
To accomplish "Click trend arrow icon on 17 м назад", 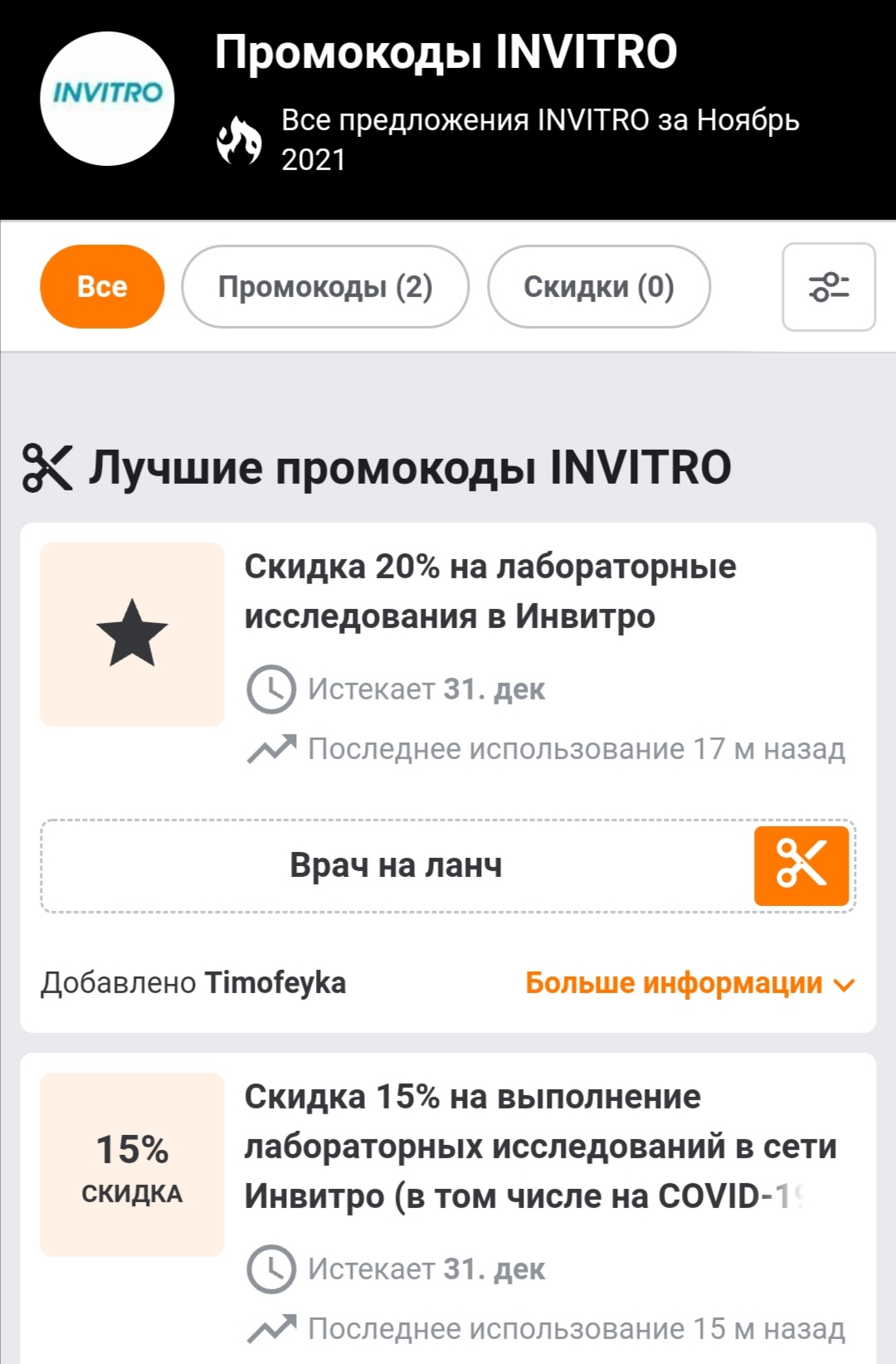I will (271, 748).
